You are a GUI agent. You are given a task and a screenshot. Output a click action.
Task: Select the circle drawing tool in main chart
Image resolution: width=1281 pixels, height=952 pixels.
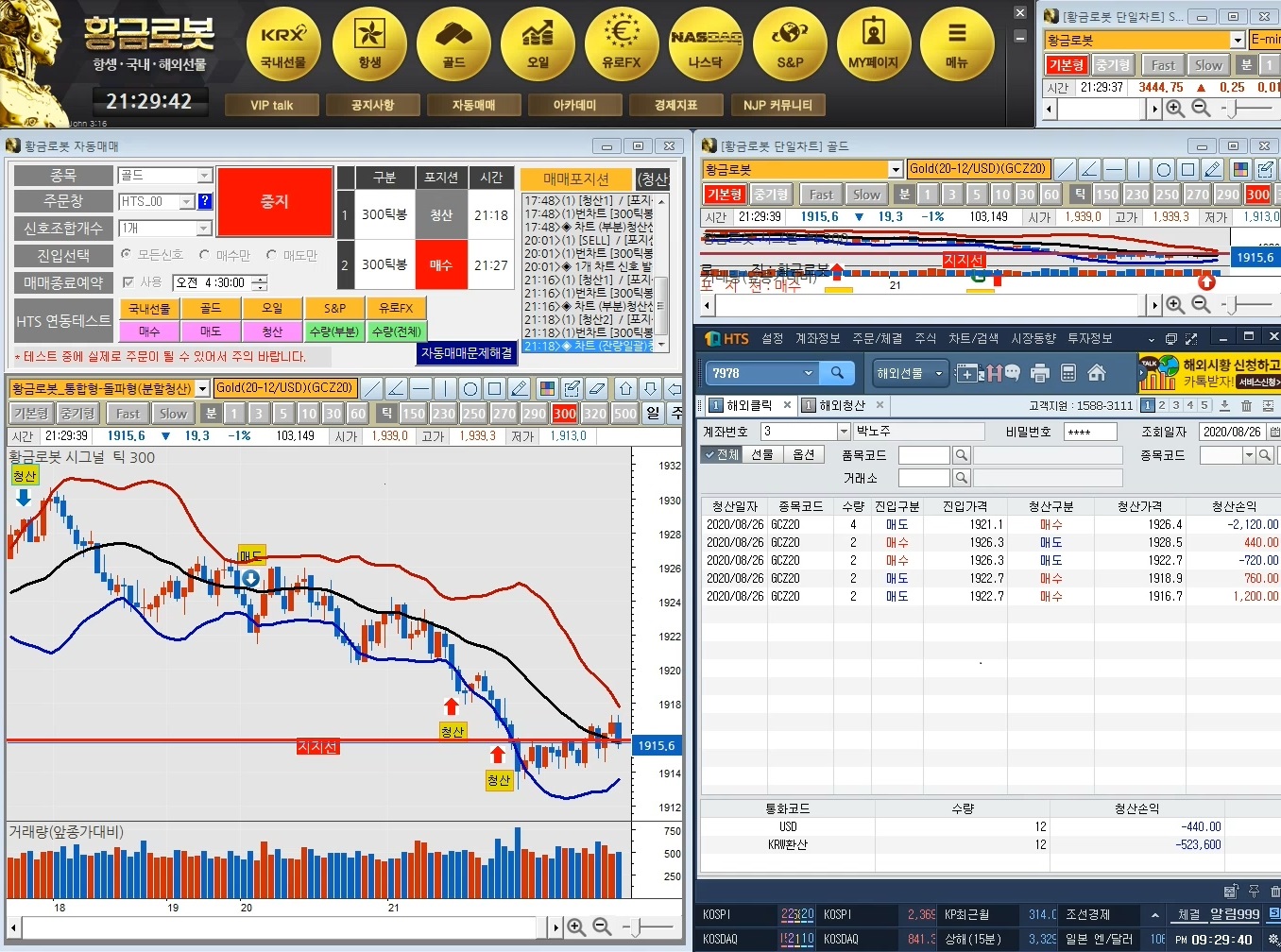[x=470, y=388]
